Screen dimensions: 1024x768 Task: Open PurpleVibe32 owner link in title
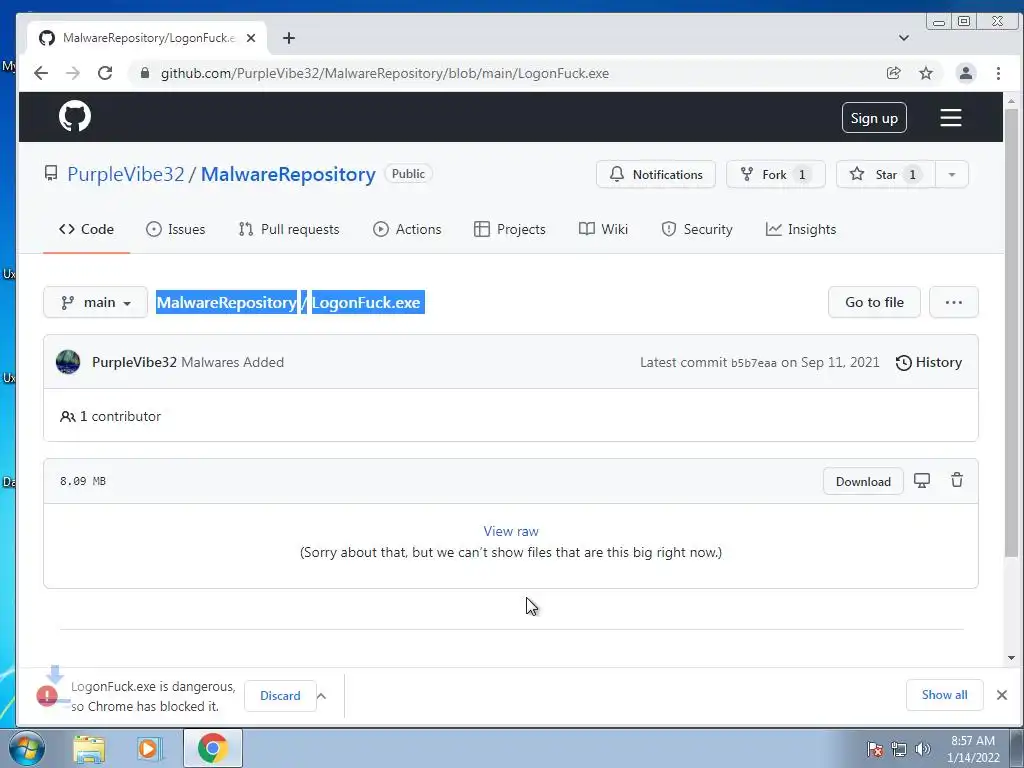pos(125,174)
